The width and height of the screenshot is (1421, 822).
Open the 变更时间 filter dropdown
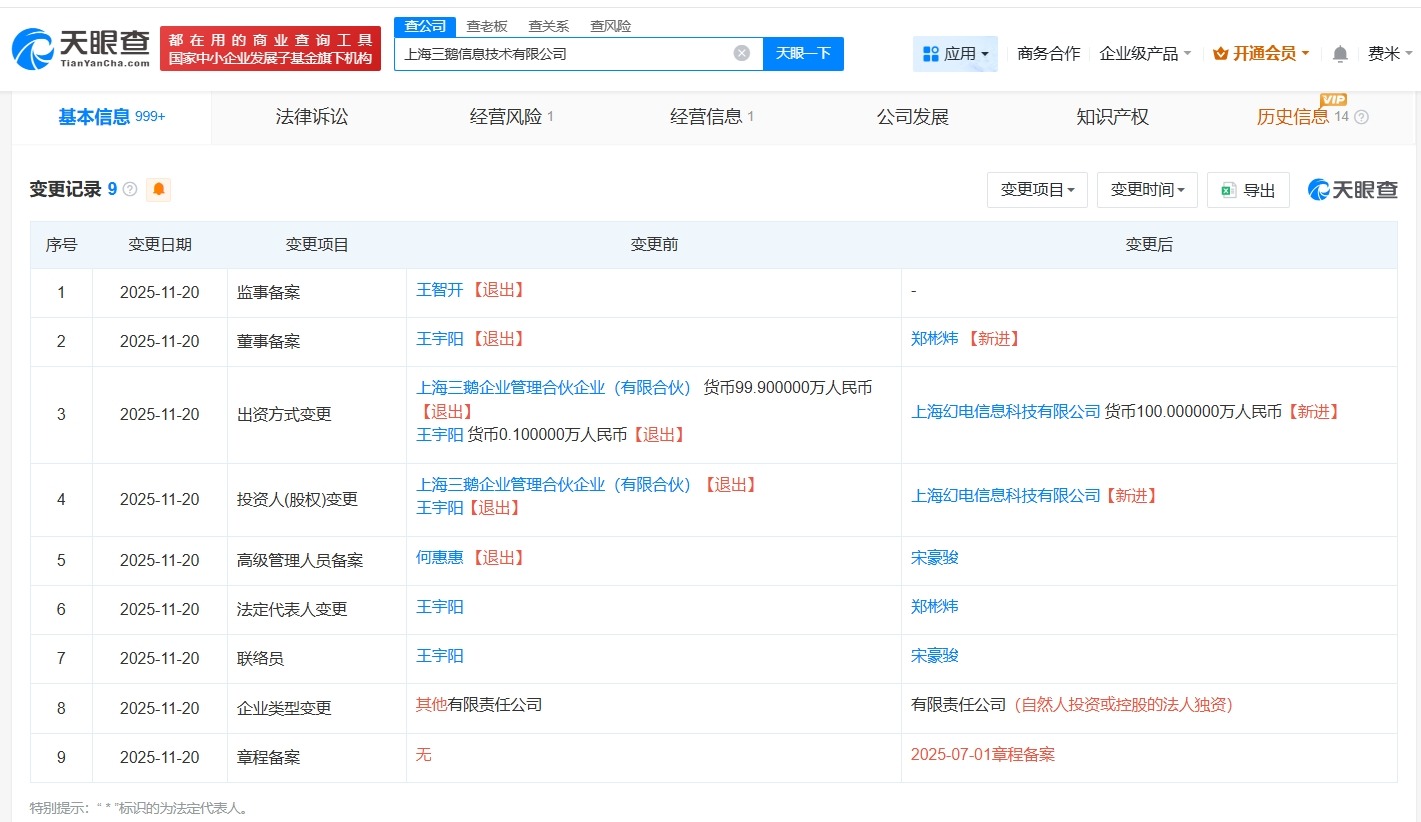1147,189
